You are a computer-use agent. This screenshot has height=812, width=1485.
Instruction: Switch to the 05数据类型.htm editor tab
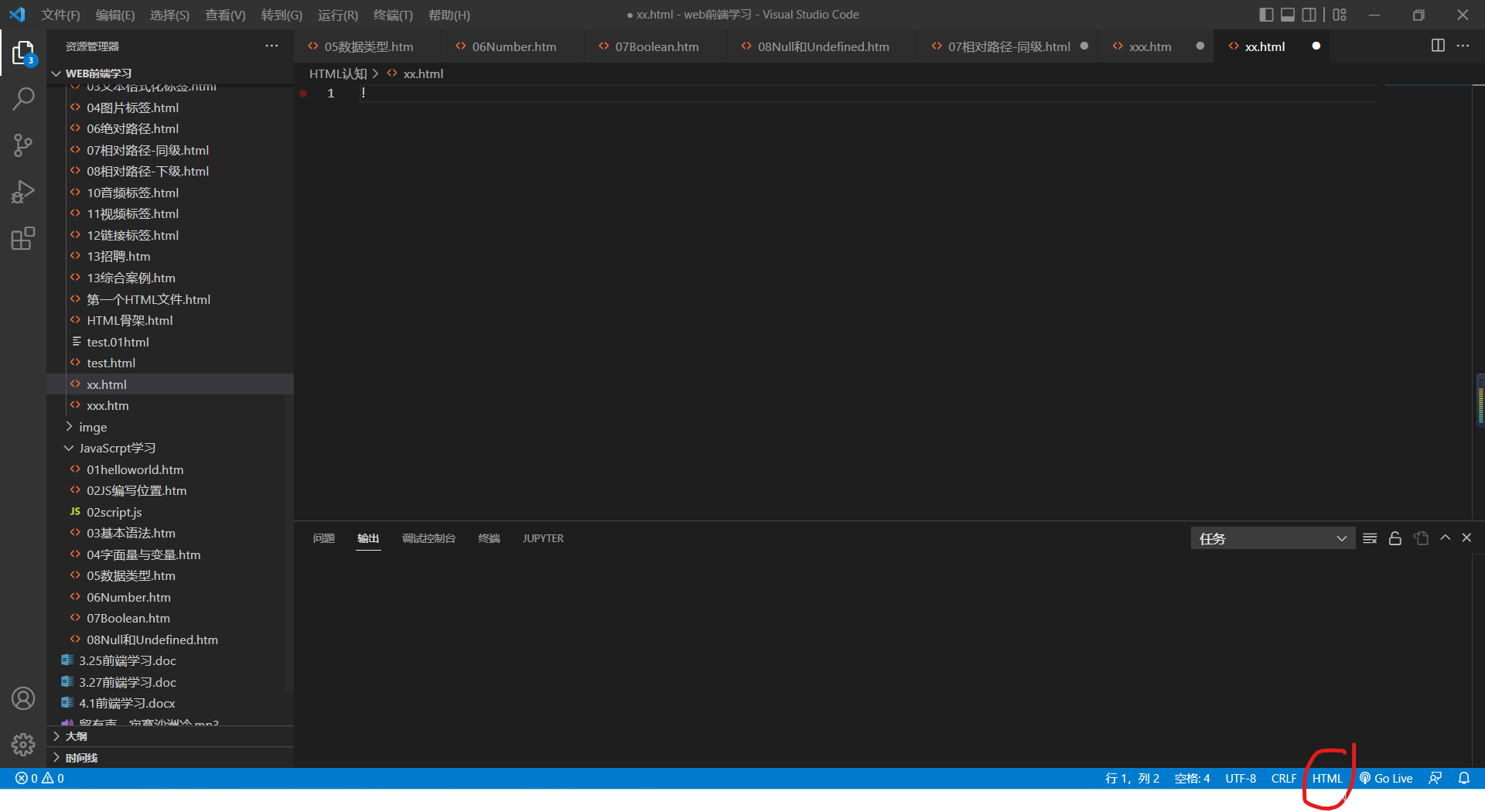tap(367, 46)
